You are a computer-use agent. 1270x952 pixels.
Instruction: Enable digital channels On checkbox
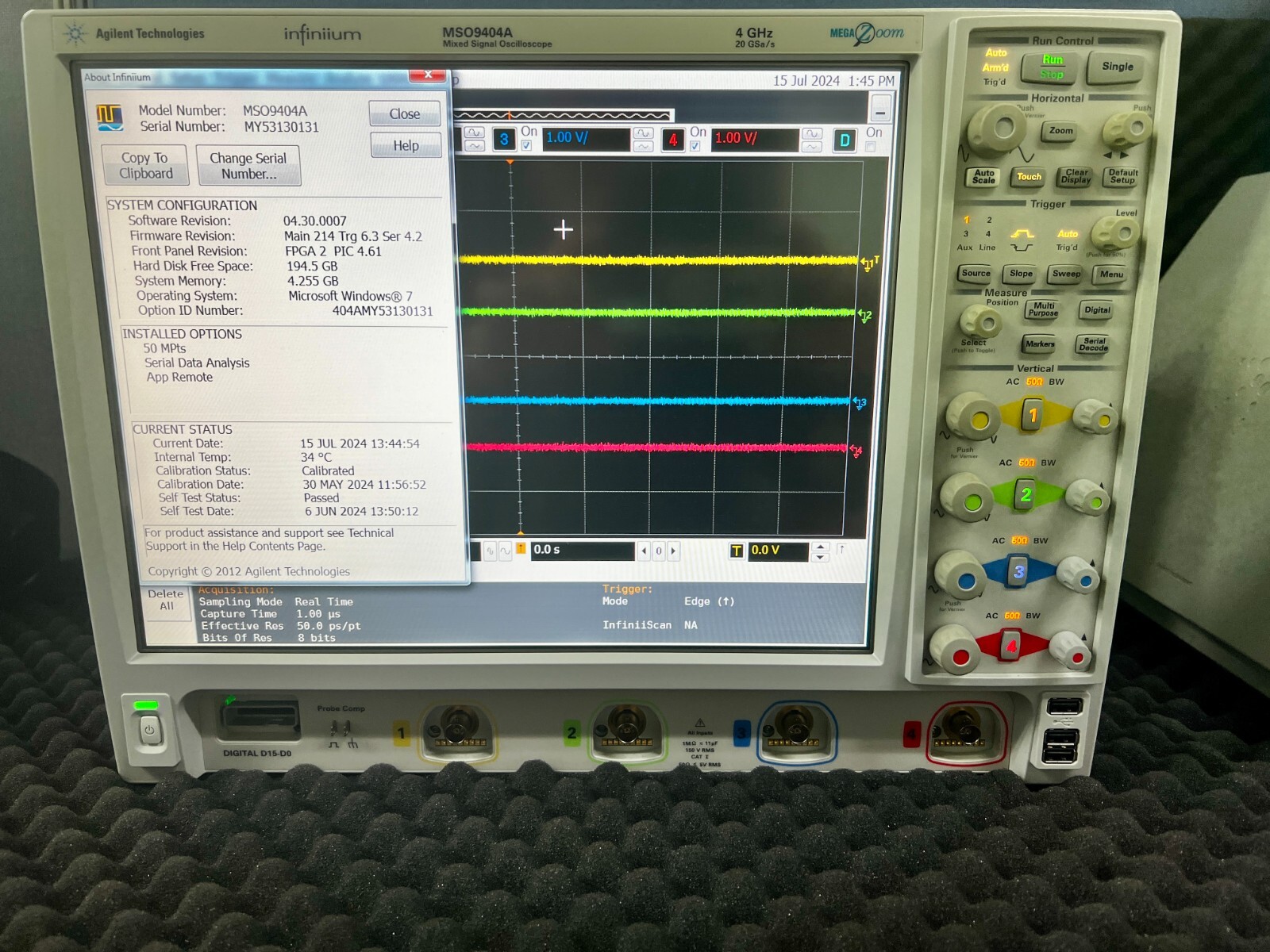871,148
